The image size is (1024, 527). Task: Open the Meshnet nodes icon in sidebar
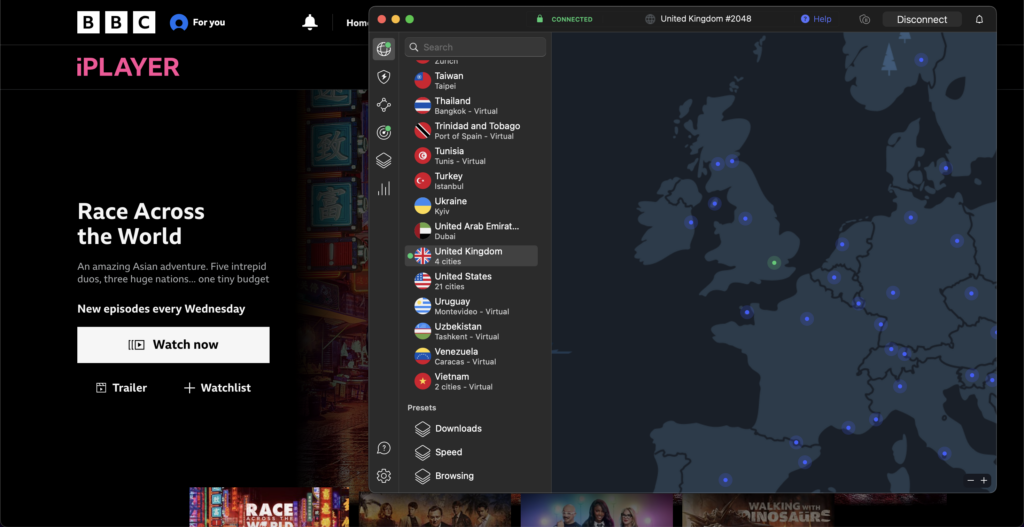click(384, 104)
